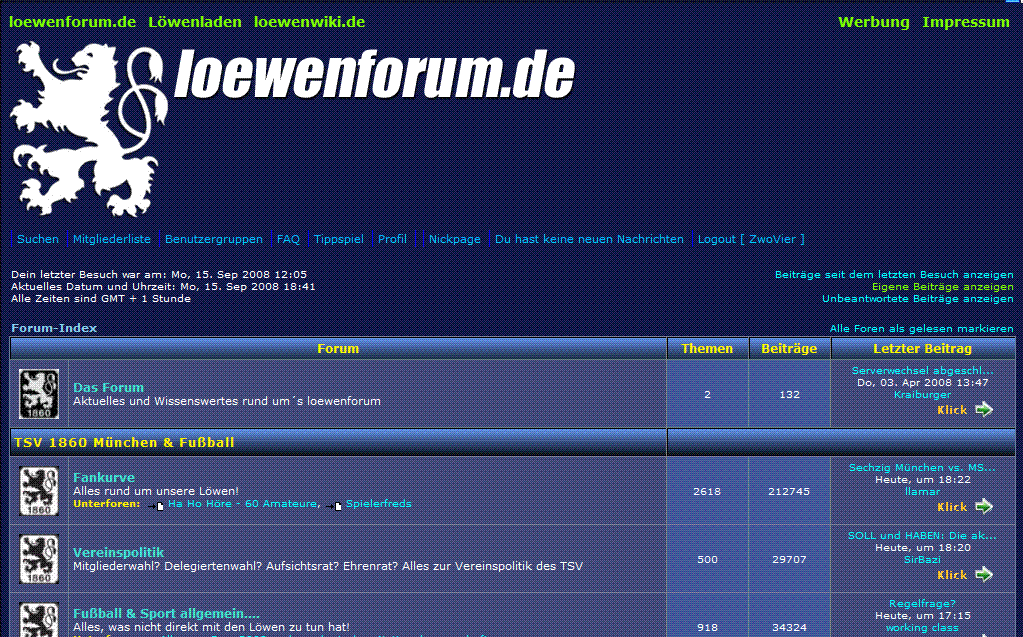Viewport: 1023px width, 637px height.
Task: Click the Vereinspolitik 1860 lion icon
Action: (38, 559)
